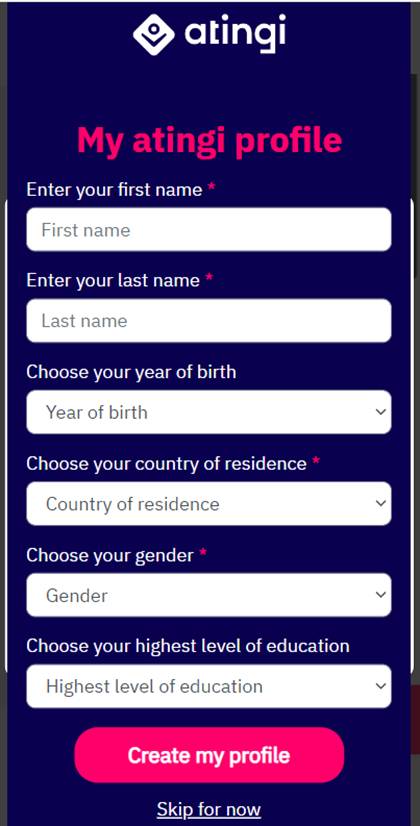
Task: Click the Choose your gender label text
Action: click(110, 555)
